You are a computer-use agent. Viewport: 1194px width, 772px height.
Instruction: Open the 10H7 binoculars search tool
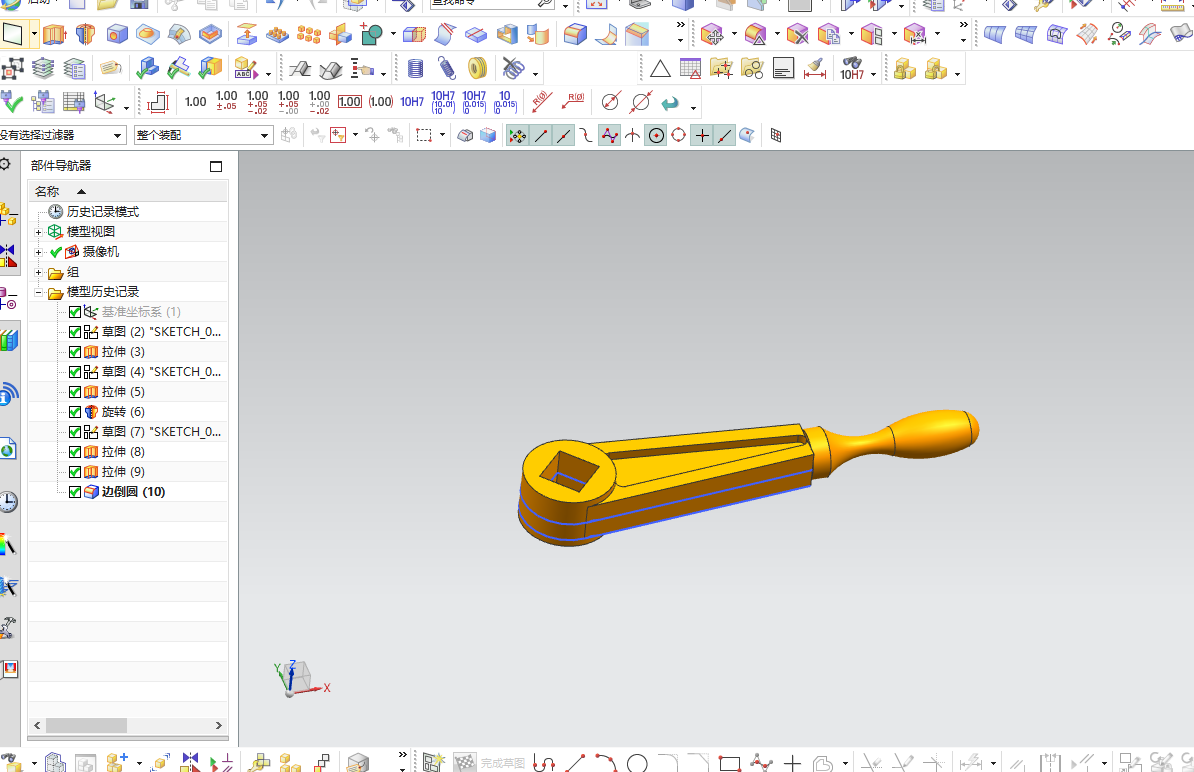(852, 68)
